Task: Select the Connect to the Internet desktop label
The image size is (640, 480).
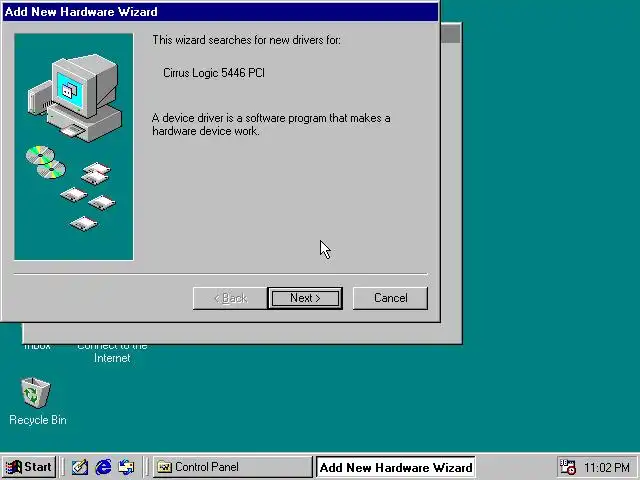Action: tap(112, 352)
